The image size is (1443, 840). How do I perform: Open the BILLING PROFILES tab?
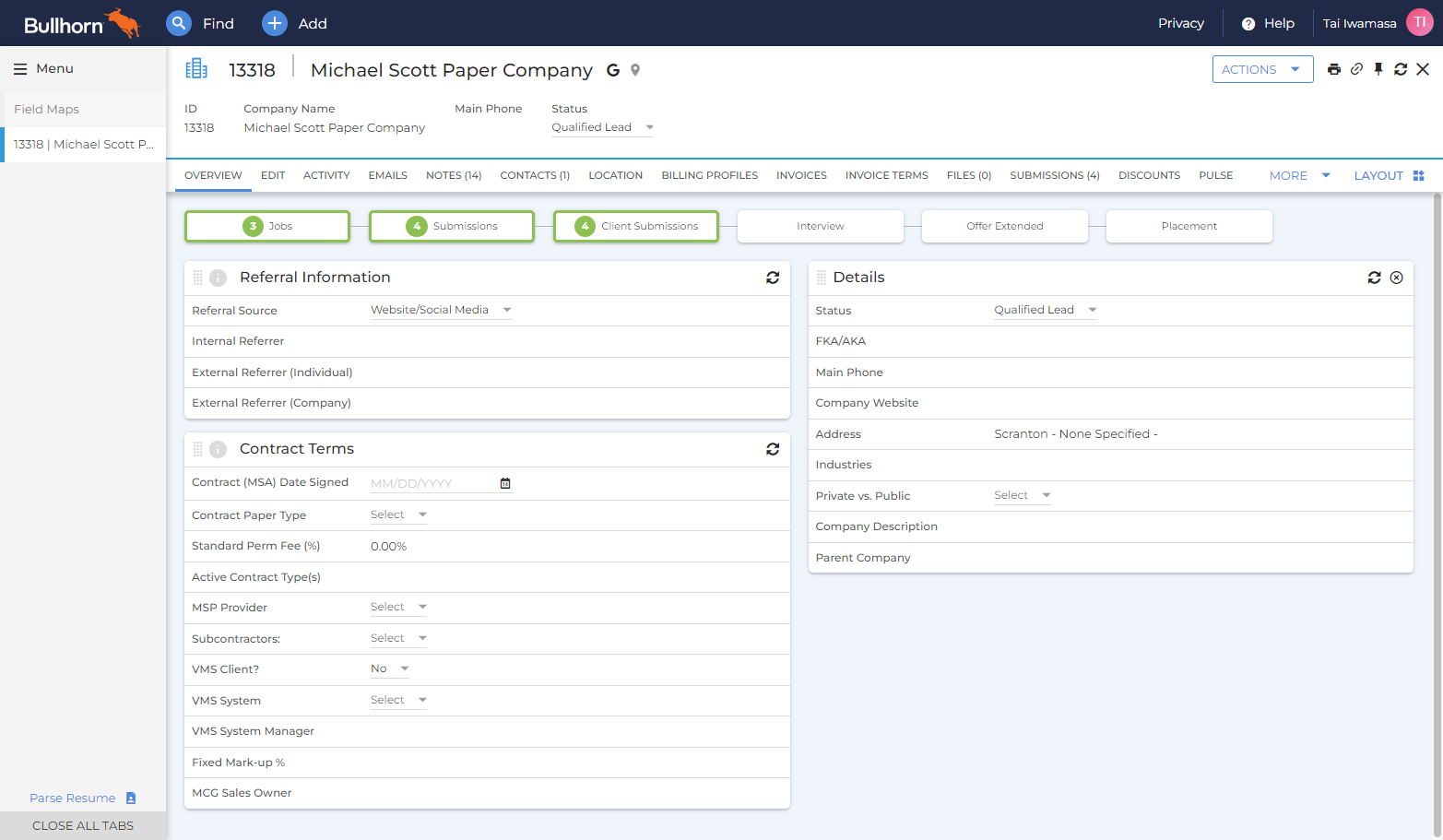710,175
